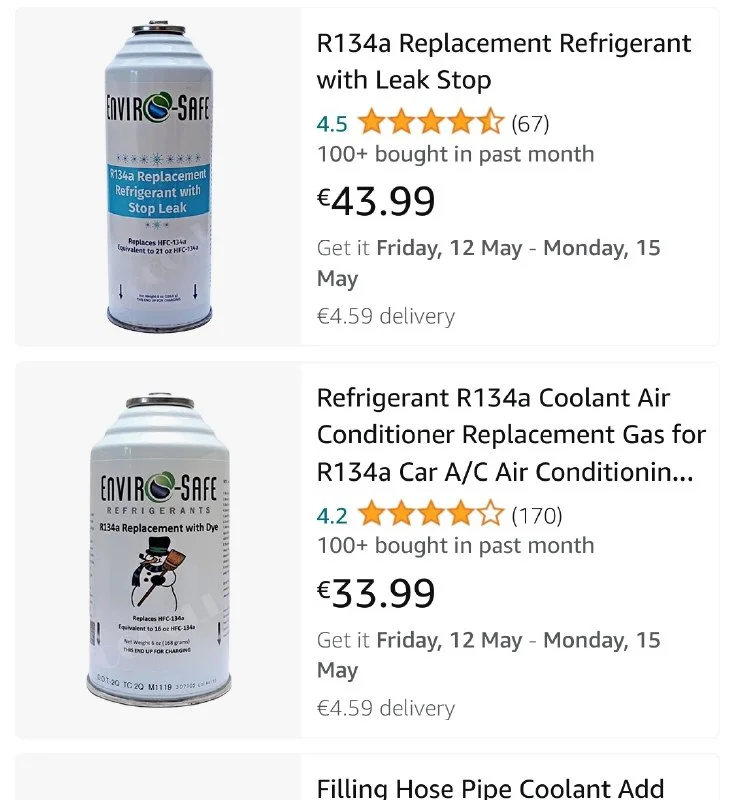This screenshot has width=735, height=800.
Task: Open the Filling Hose Pipe Coolant Add listing
Action: (x=490, y=787)
